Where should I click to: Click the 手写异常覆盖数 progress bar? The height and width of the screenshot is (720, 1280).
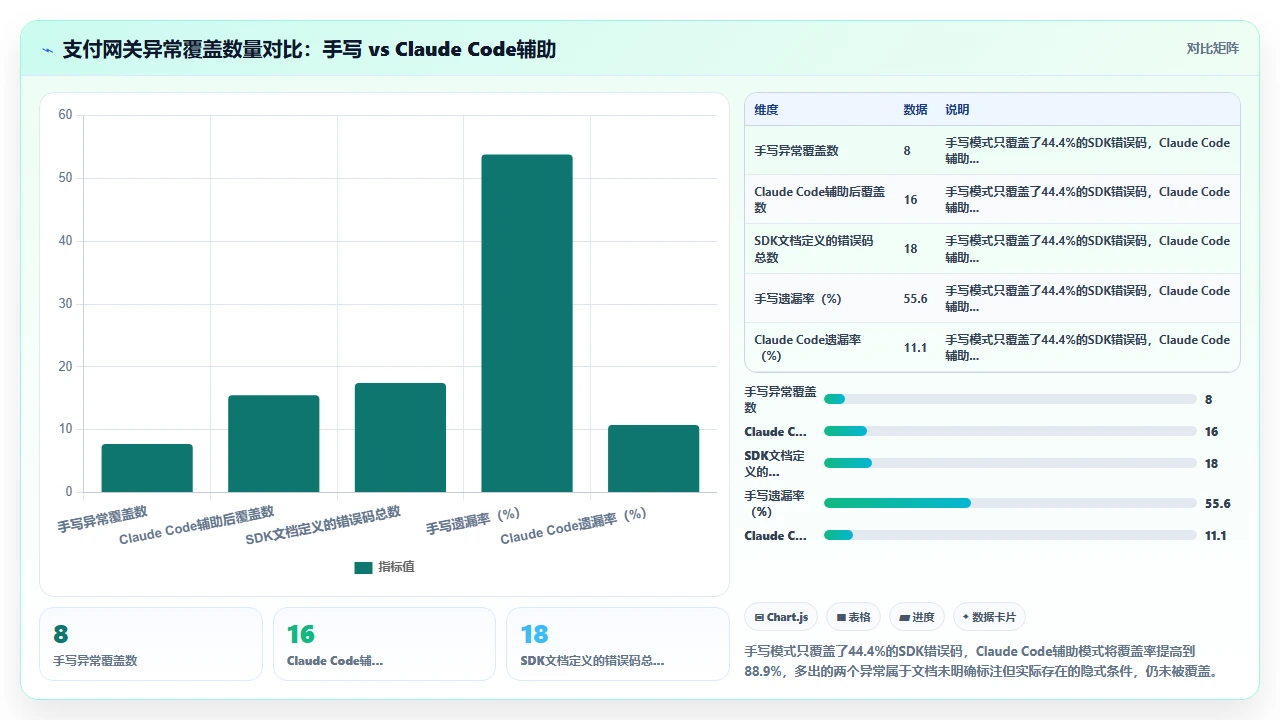(1010, 399)
